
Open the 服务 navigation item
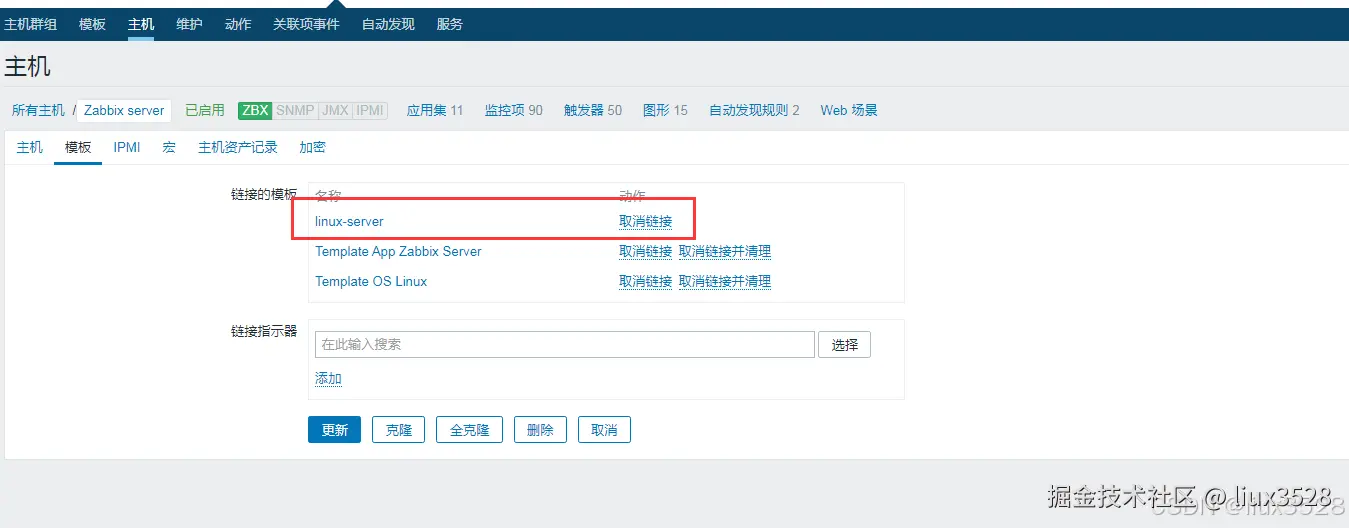(450, 24)
